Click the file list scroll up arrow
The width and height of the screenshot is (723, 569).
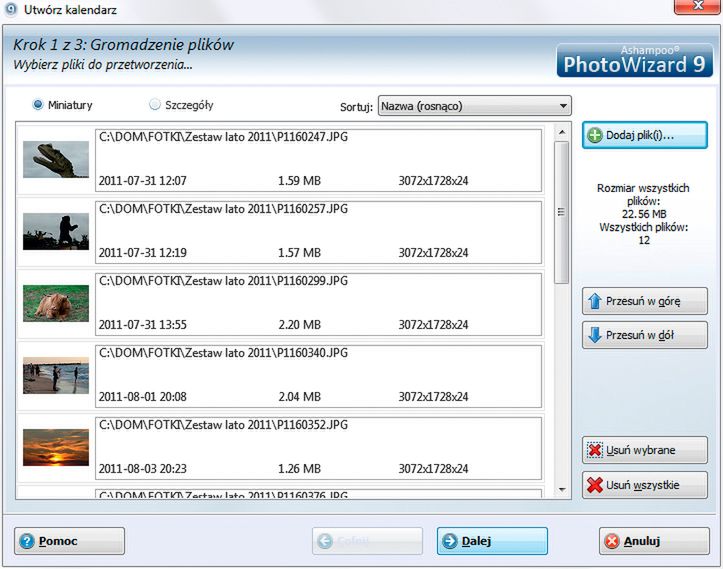point(562,132)
